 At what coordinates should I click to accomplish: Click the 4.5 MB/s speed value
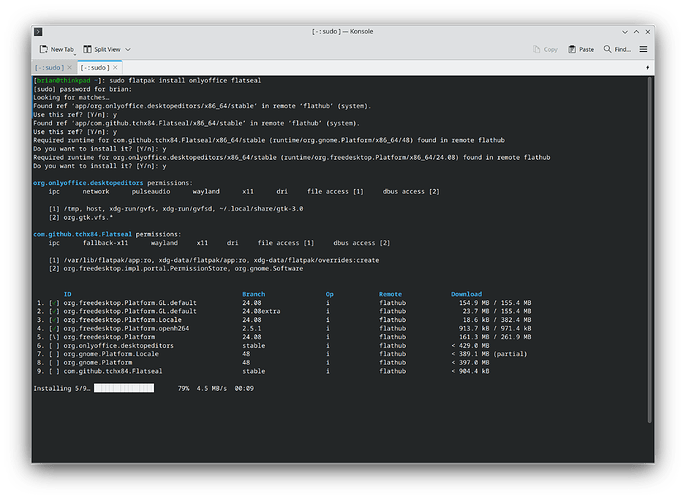[x=211, y=388]
